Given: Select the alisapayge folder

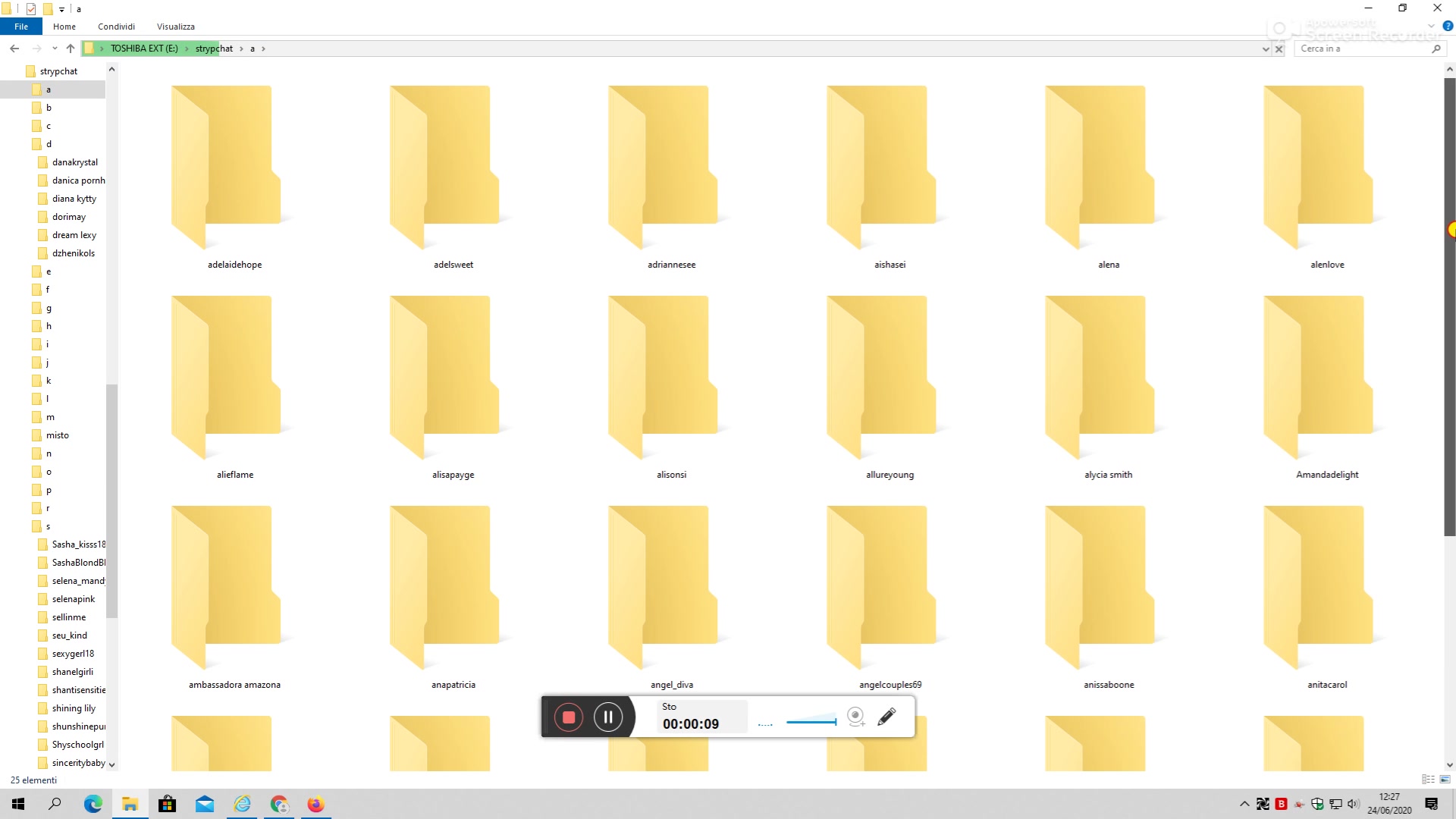Looking at the screenshot, I should (453, 388).
